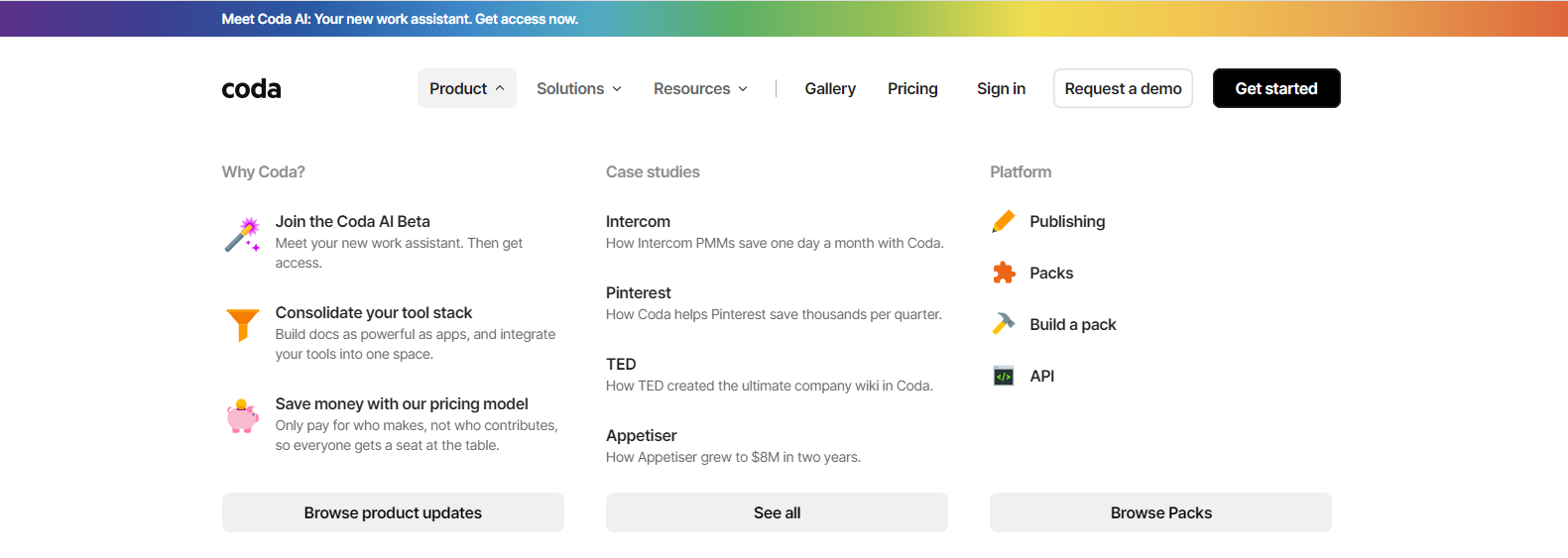Screen dimensions: 1568x558
Task: Click the code API icon
Action: coord(1004,377)
